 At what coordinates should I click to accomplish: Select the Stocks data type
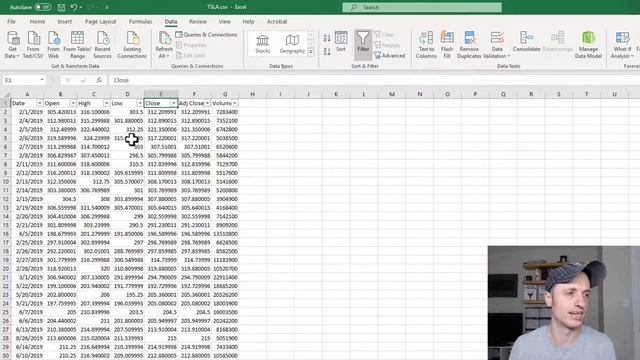[x=262, y=44]
